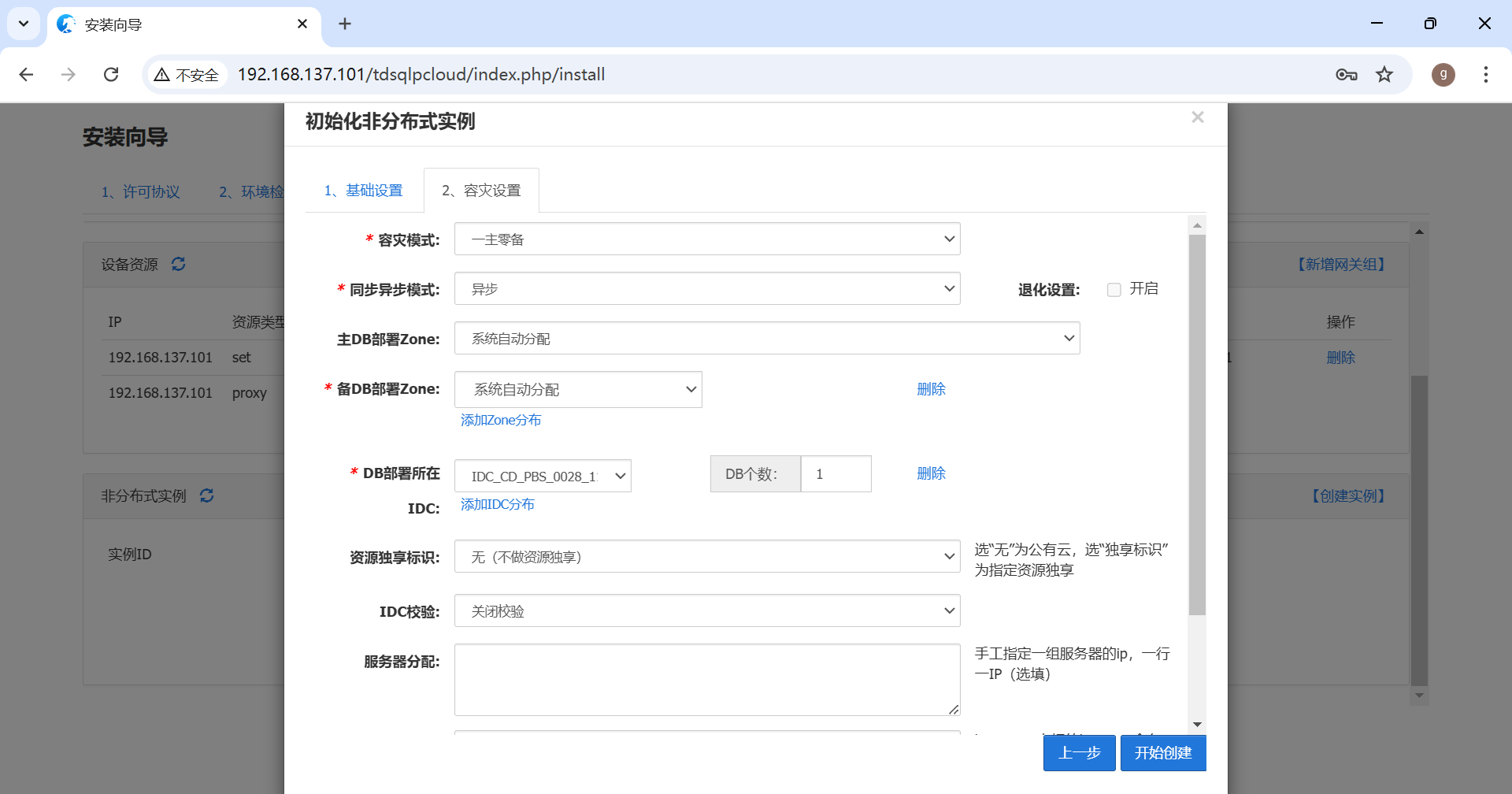The image size is (1512, 794).
Task: Enable the 退化设置 开启 checkbox
Action: point(1114,290)
